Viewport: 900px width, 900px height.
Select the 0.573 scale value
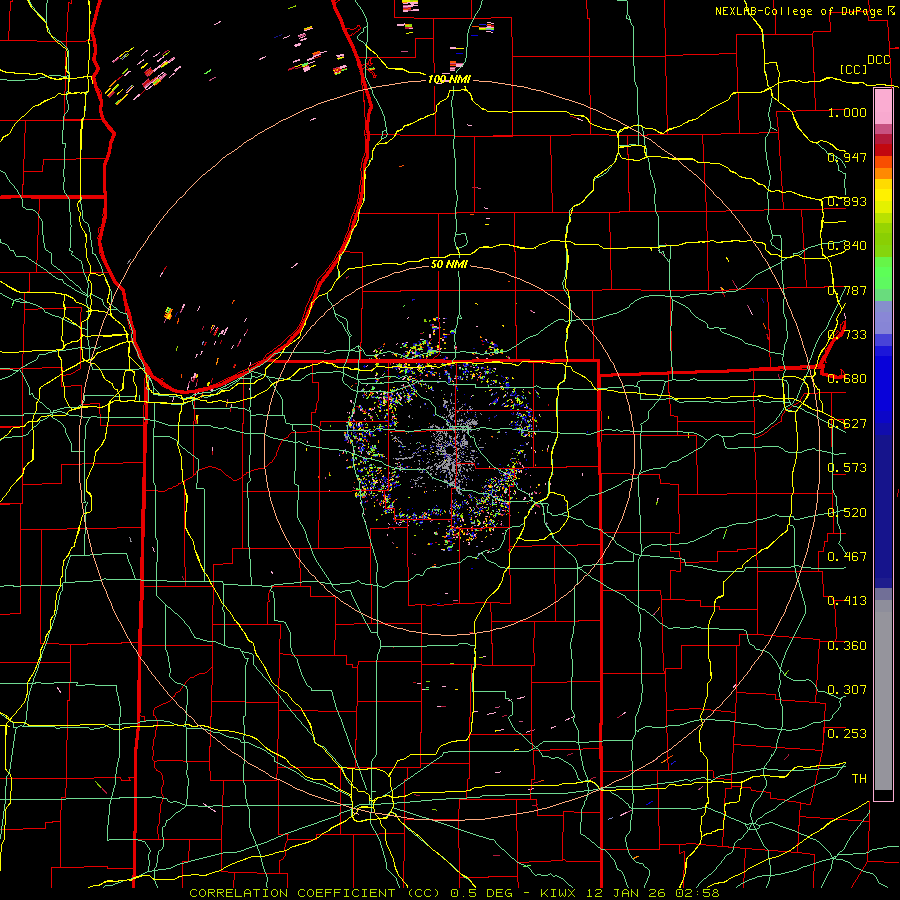pos(847,467)
